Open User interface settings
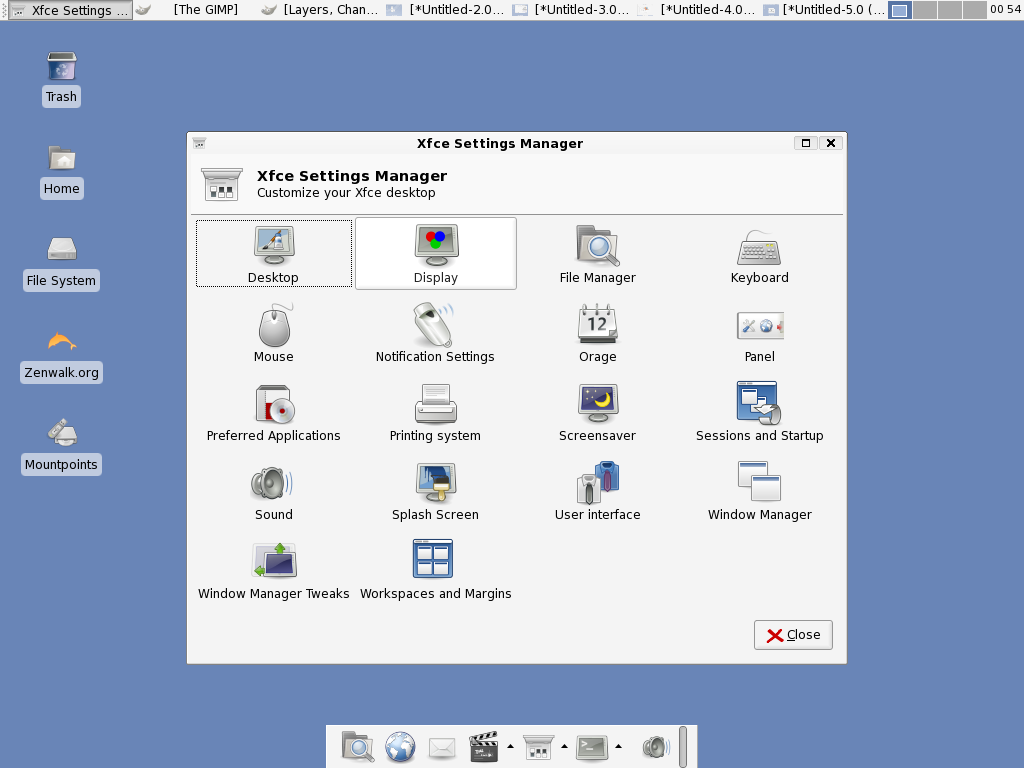 [x=598, y=490]
